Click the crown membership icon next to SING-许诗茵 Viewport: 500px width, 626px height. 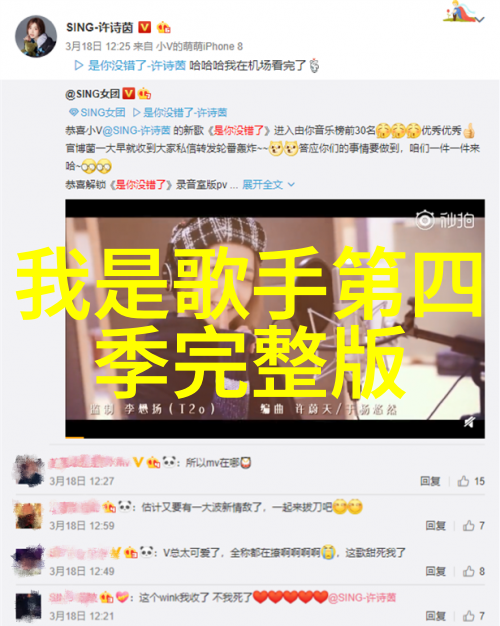tap(164, 27)
